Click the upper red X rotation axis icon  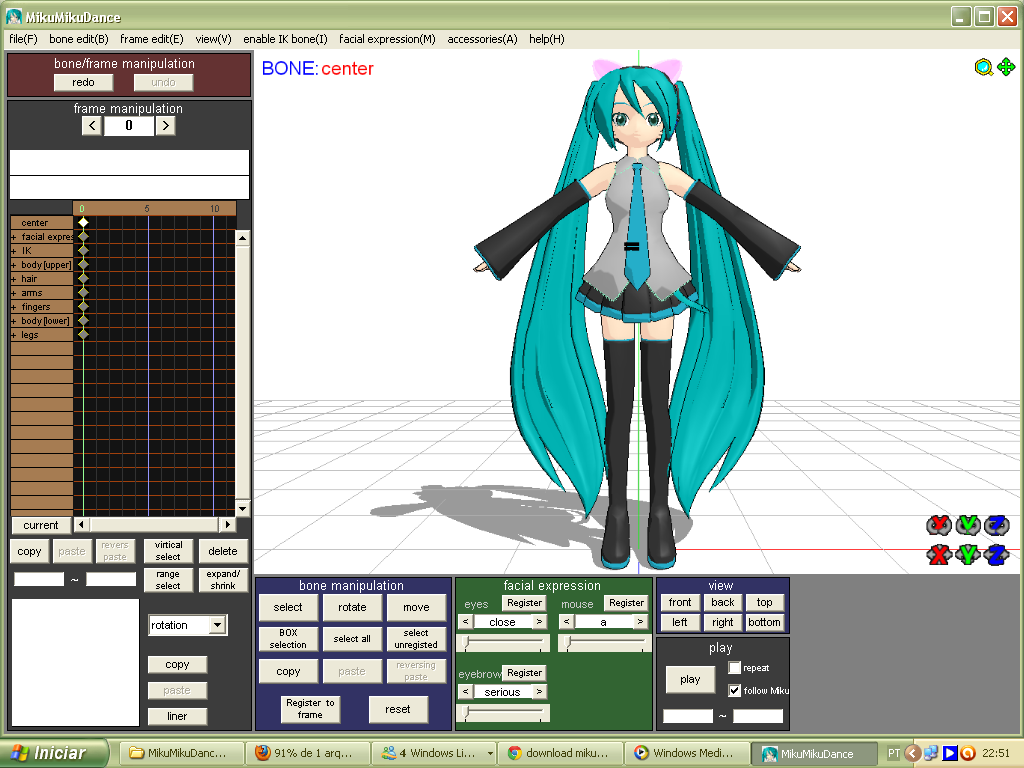[939, 524]
